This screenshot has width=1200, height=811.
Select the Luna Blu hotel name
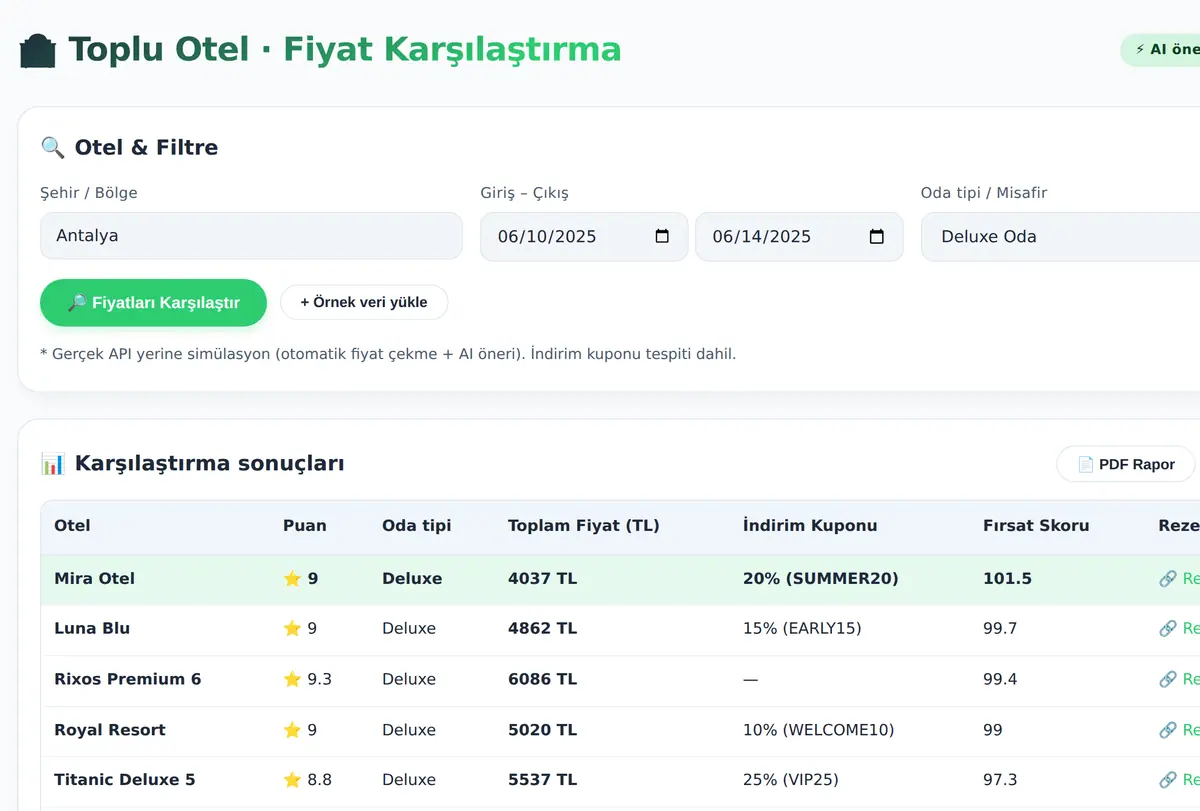tap(92, 629)
